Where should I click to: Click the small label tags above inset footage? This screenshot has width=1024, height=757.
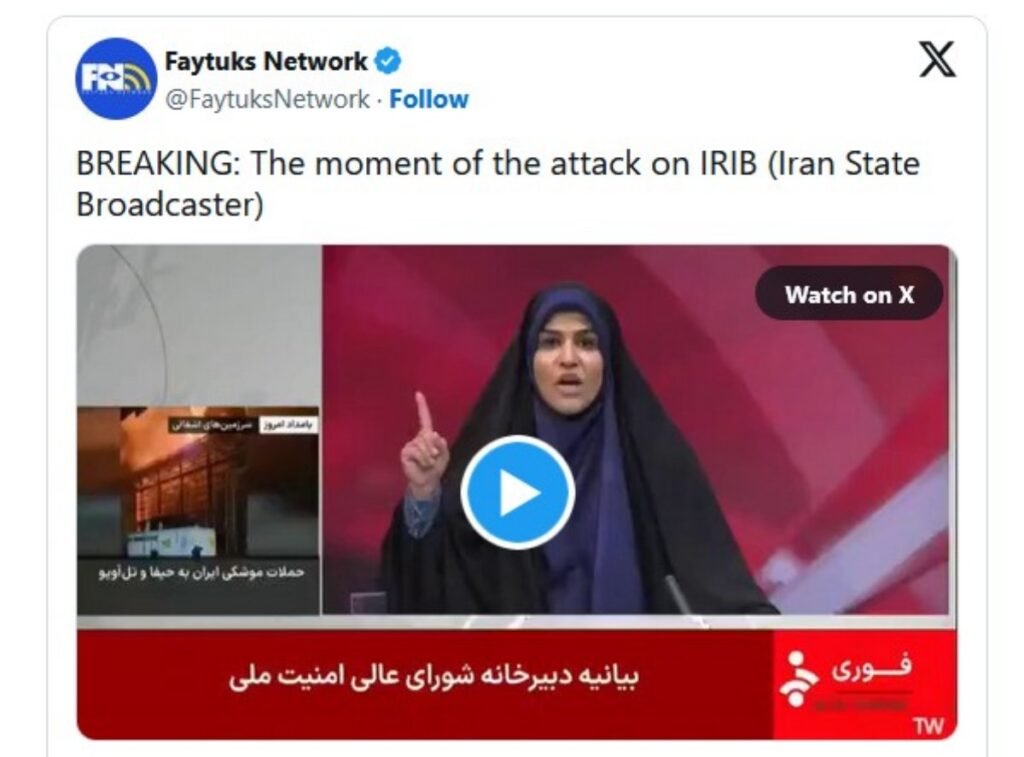click(244, 425)
